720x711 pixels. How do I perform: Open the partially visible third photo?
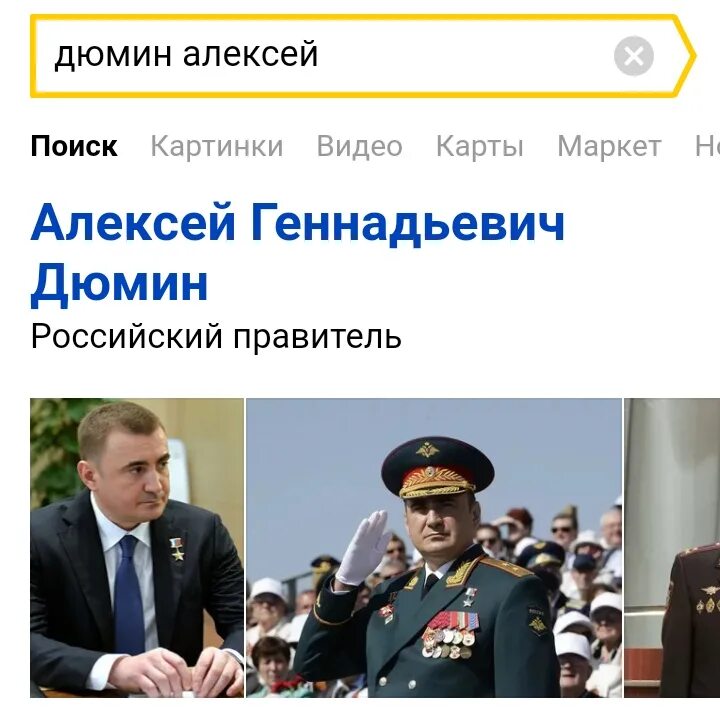point(672,547)
